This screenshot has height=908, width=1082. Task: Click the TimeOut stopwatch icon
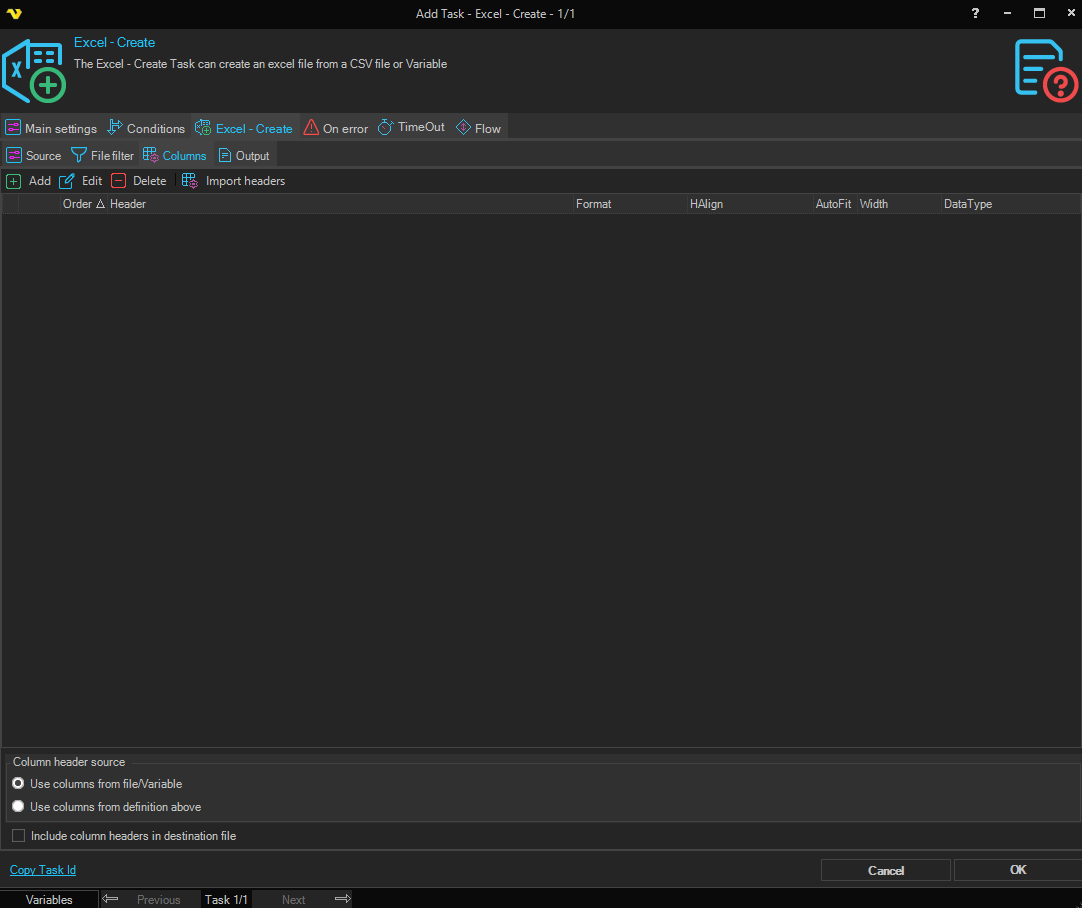coord(385,128)
